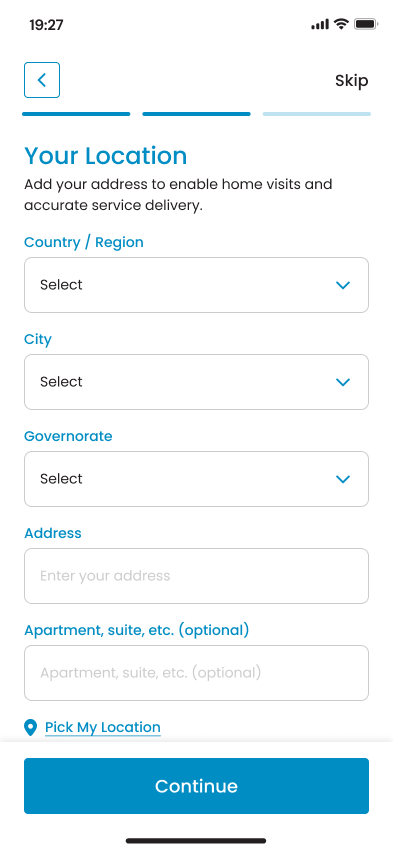Open the Country / Region select box
393x852 pixels.
pos(196,285)
